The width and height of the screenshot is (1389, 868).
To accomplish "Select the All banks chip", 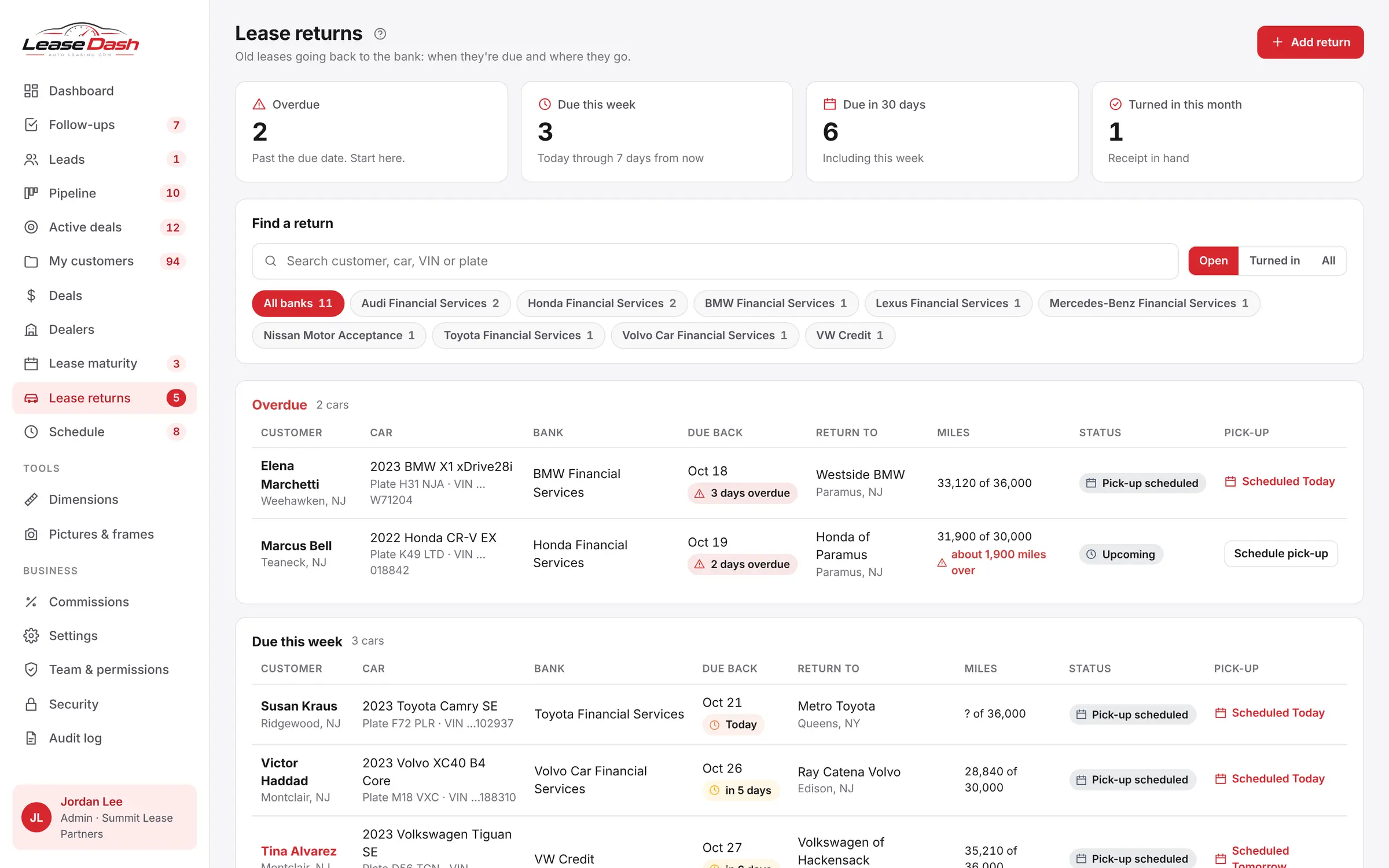I will point(297,303).
